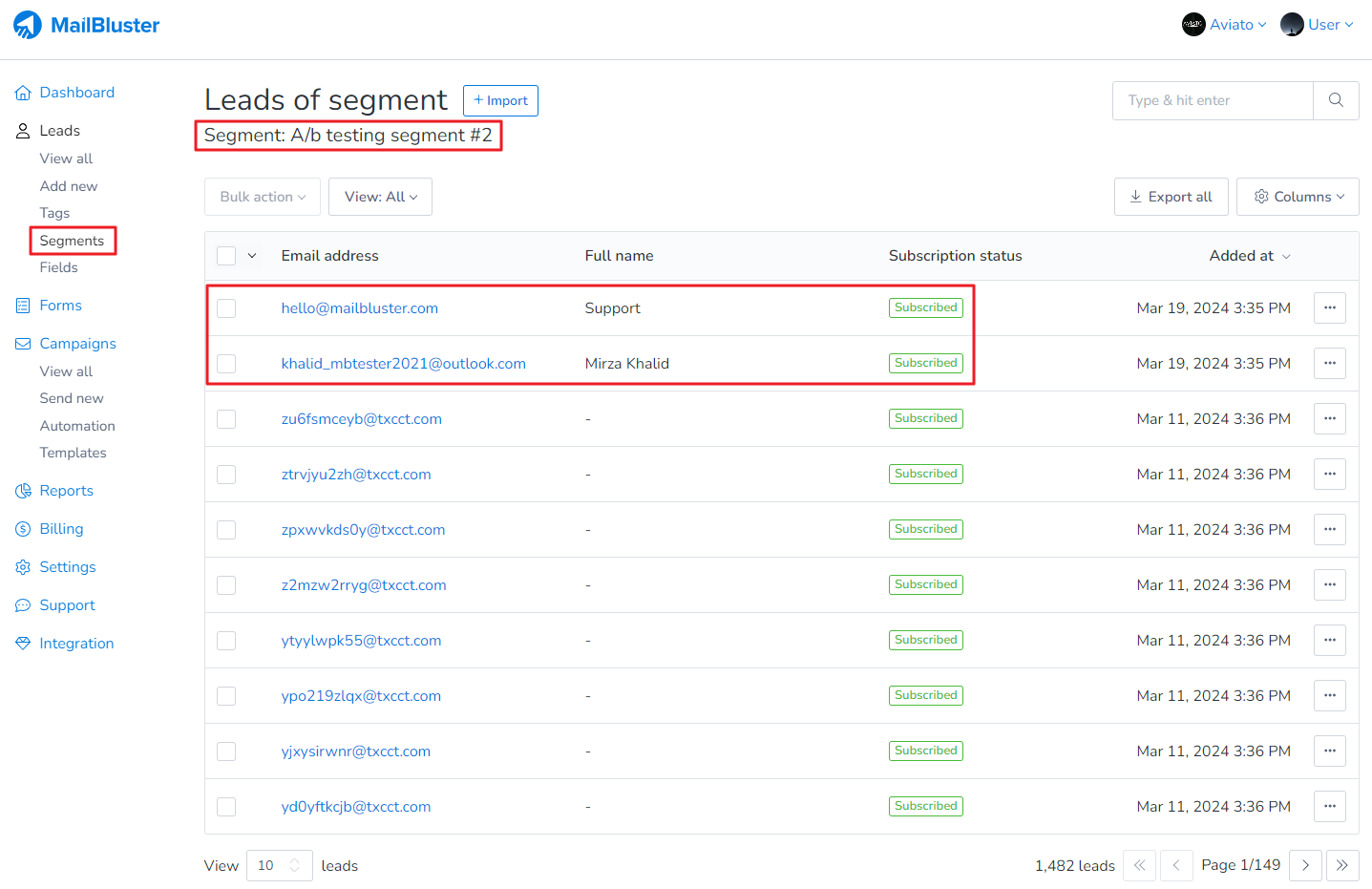Open Settings via gear icon

(23, 567)
